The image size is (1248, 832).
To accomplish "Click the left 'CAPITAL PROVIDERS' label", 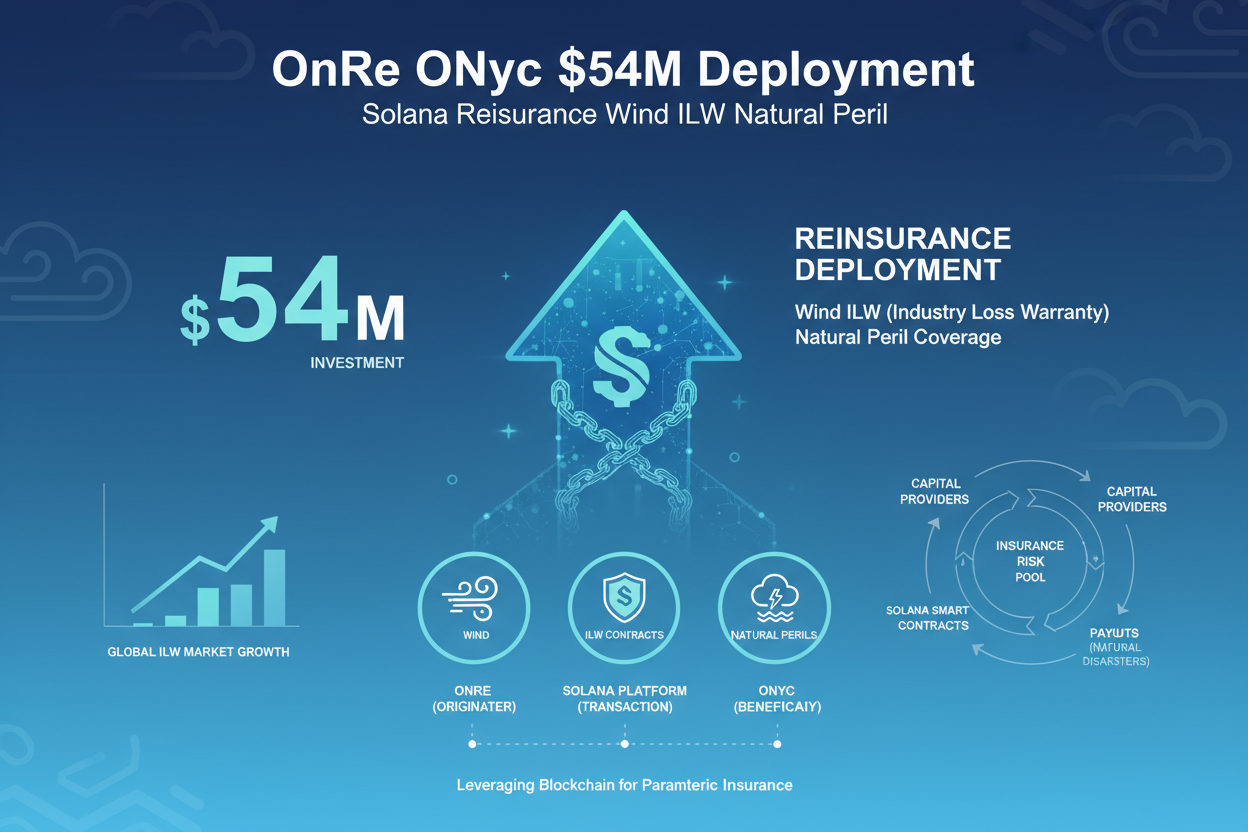I will [934, 491].
